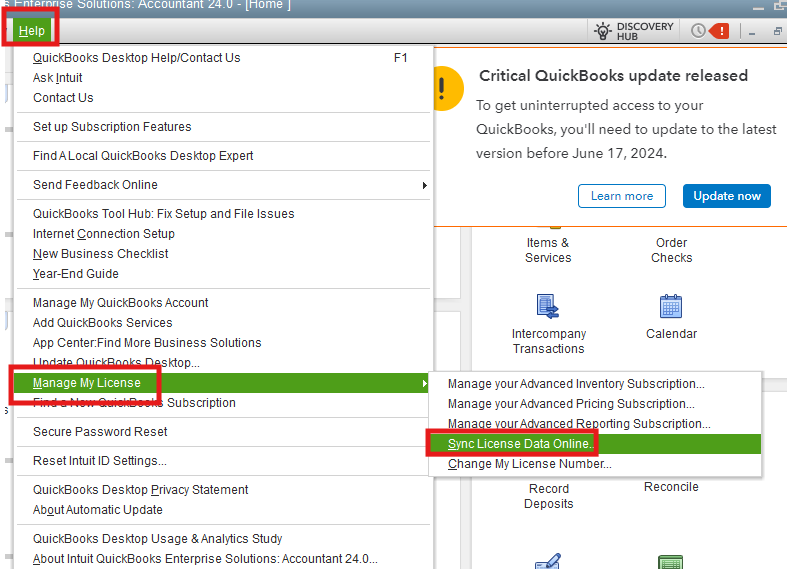Open the Discovery Hub
787x569 pixels.
633,31
